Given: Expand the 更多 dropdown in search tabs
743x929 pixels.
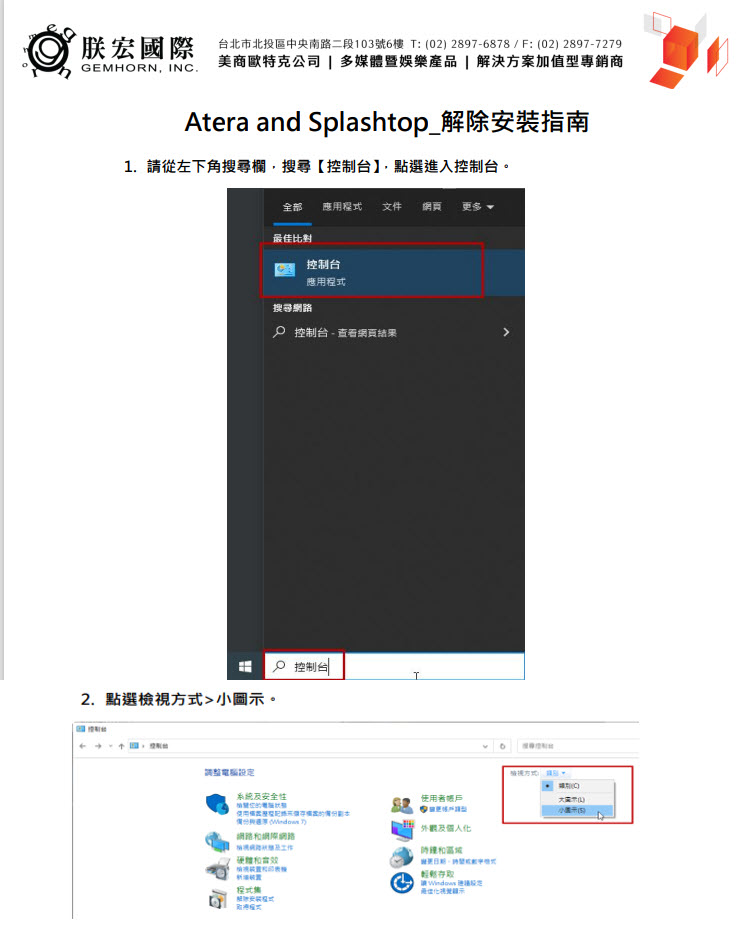Looking at the screenshot, I should point(477,207).
